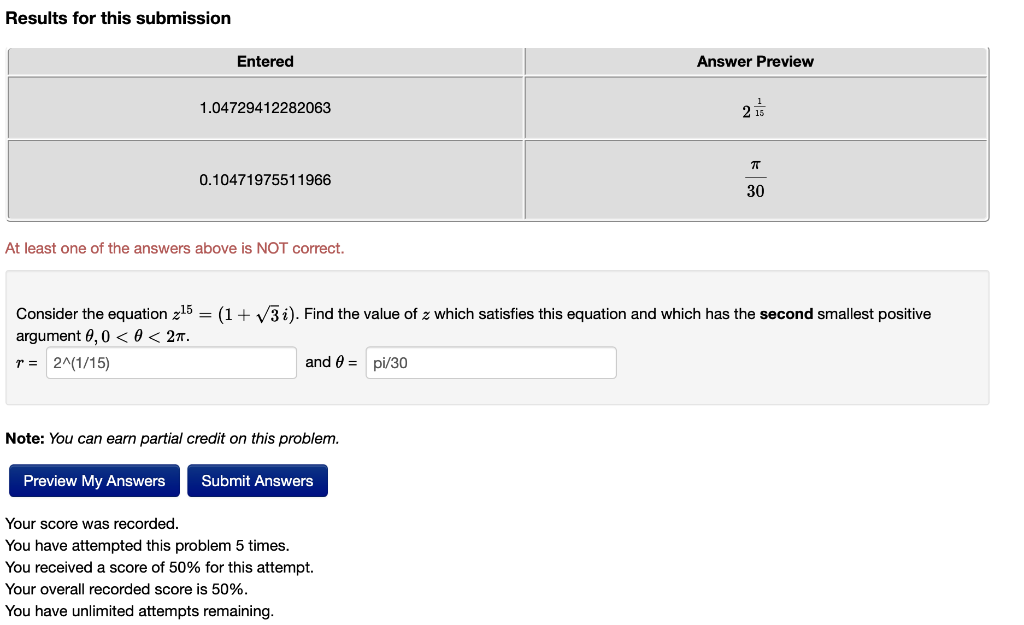The height and width of the screenshot is (625, 1024).
Task: Click the answer preview showing 2 to 1/15
Action: tap(753, 110)
